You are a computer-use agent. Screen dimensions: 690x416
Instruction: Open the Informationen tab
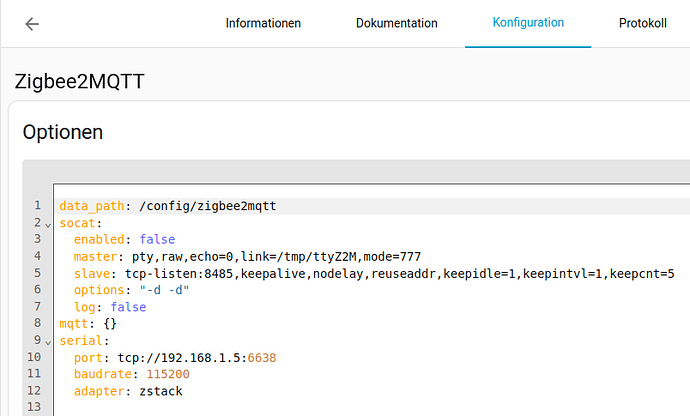(x=263, y=23)
